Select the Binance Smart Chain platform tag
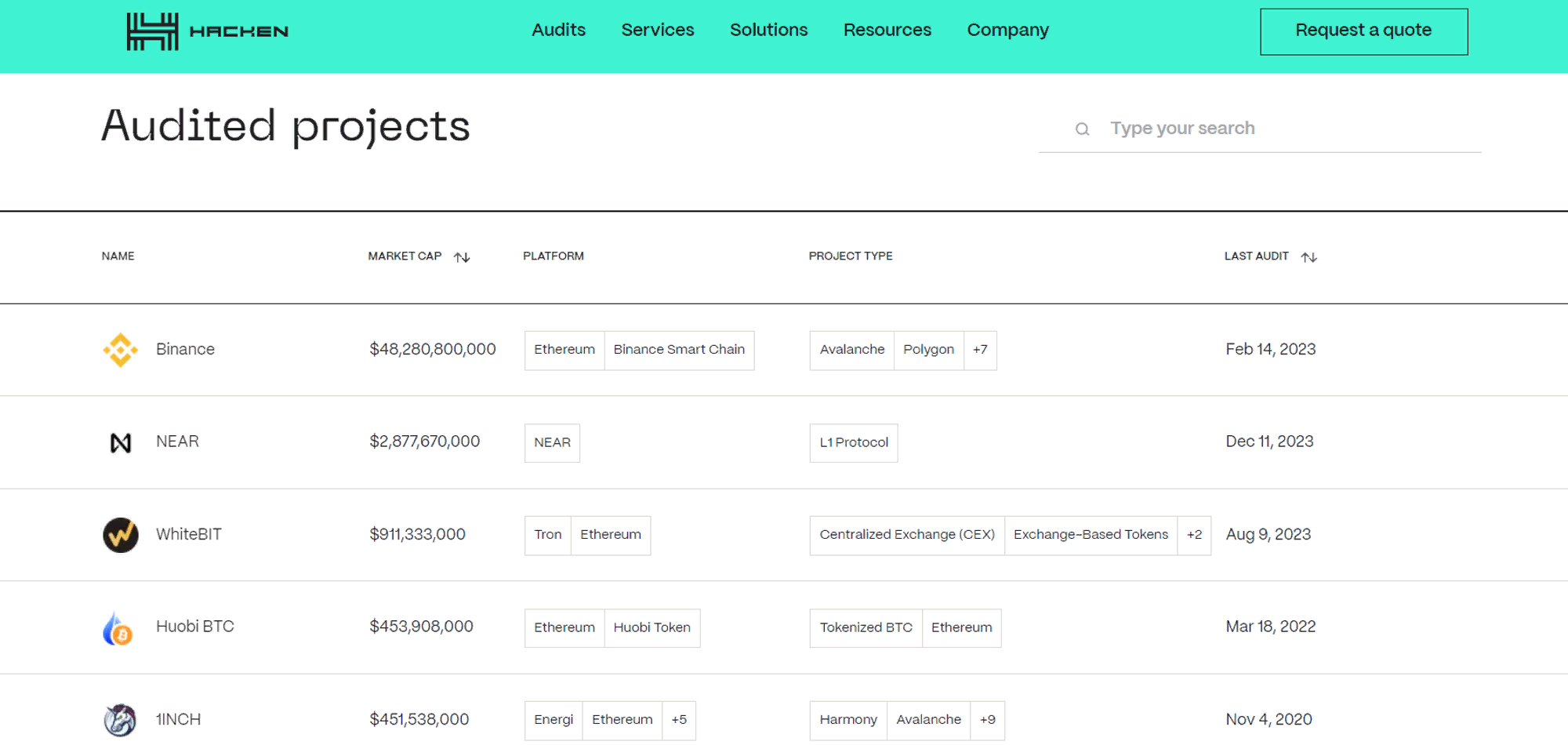1568x745 pixels. (x=679, y=350)
